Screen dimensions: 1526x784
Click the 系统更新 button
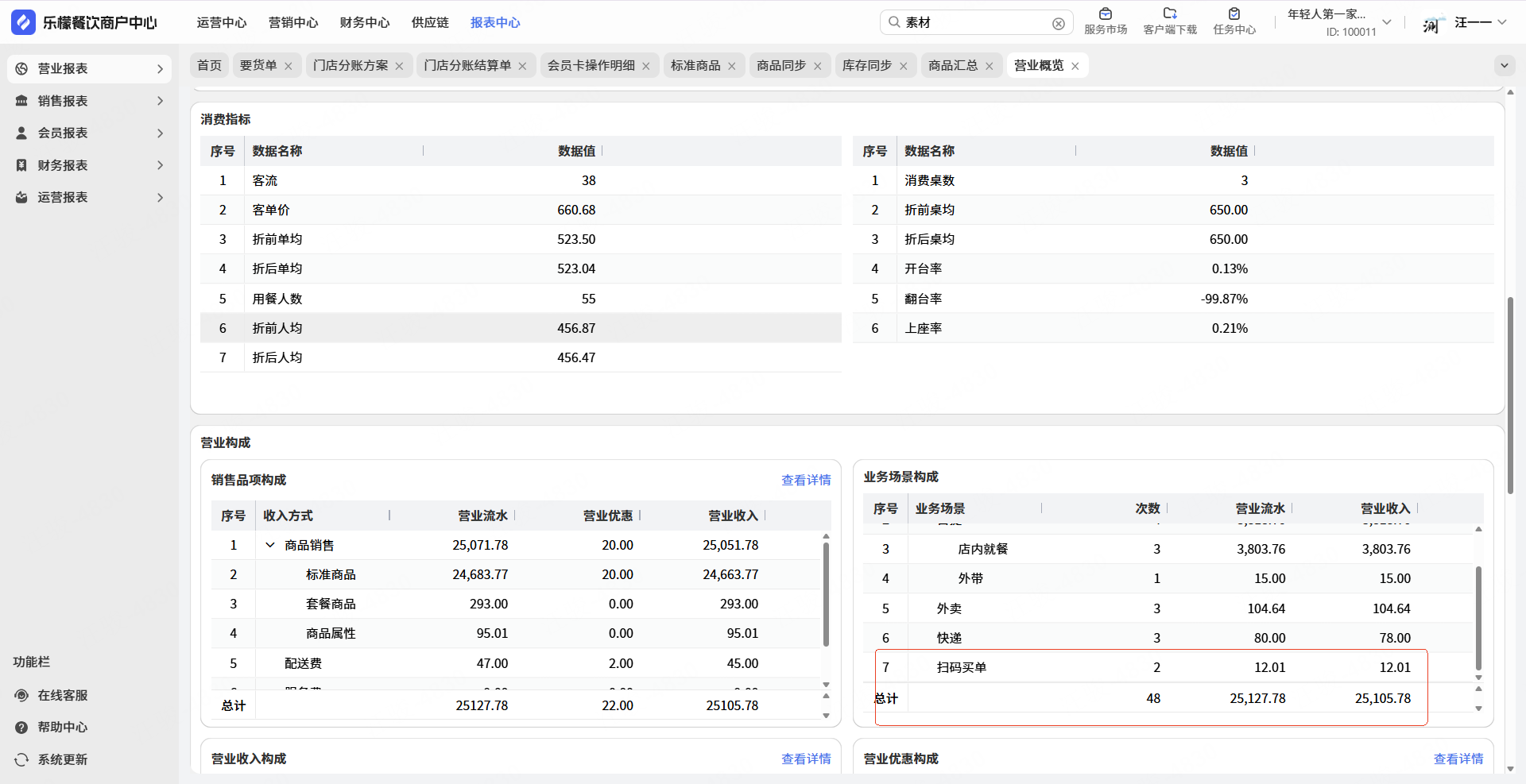tap(63, 760)
